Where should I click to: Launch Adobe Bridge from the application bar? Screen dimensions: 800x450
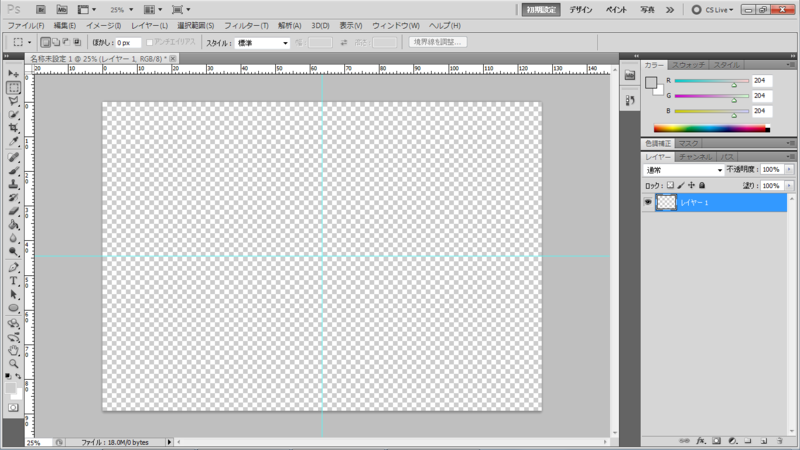(41, 9)
